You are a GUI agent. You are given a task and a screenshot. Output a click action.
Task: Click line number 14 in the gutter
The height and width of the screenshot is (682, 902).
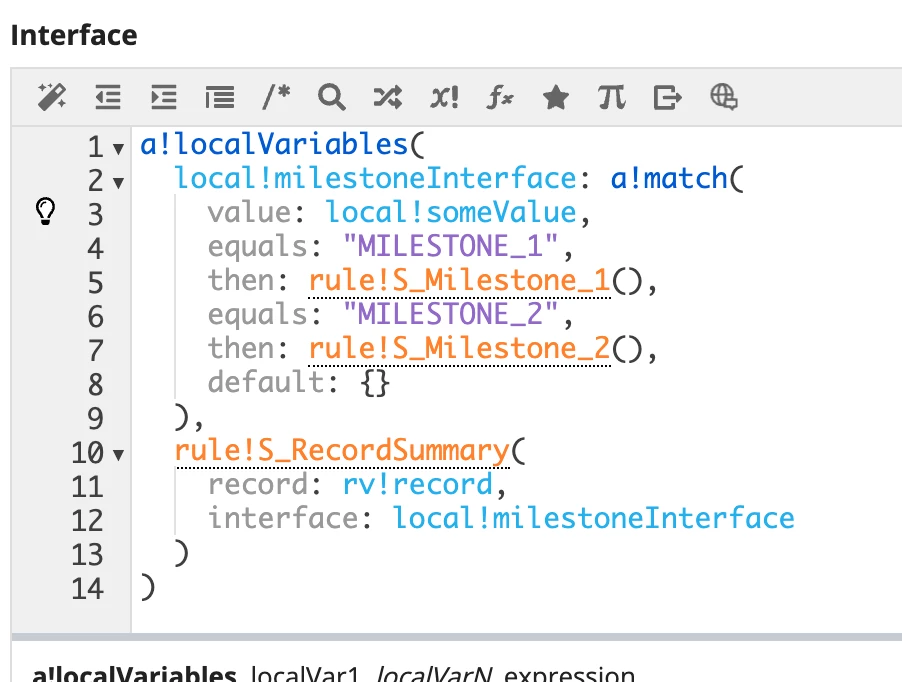point(87,589)
